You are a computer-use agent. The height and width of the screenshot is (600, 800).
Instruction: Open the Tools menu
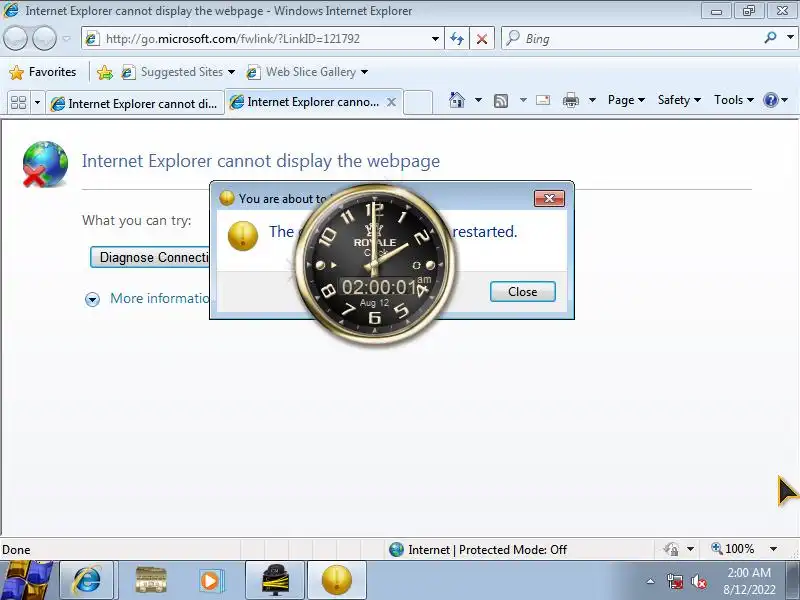pyautogui.click(x=734, y=100)
